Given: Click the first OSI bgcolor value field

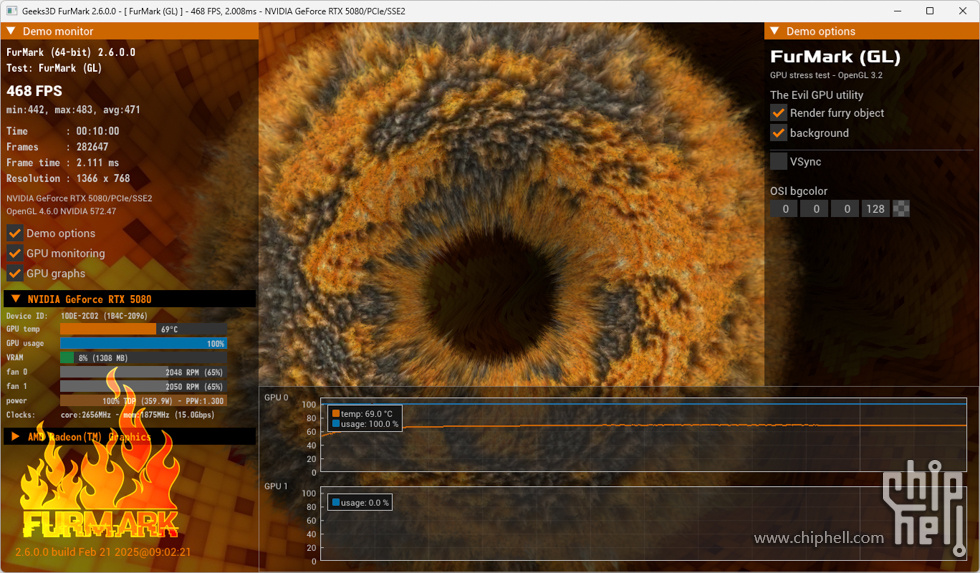Looking at the screenshot, I should point(784,209).
